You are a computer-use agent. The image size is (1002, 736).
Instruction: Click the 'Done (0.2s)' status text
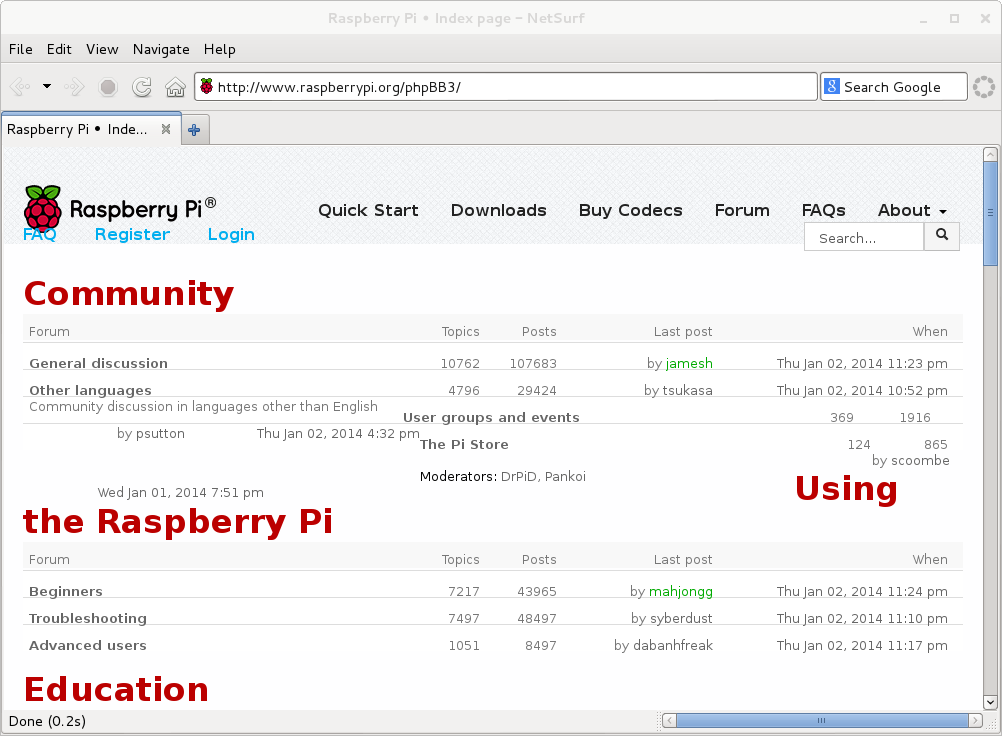[47, 721]
